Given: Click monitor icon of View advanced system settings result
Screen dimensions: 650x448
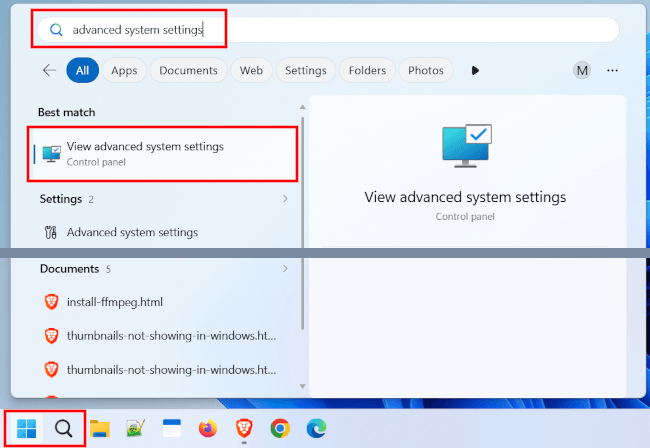Looking at the screenshot, I should point(51,154).
